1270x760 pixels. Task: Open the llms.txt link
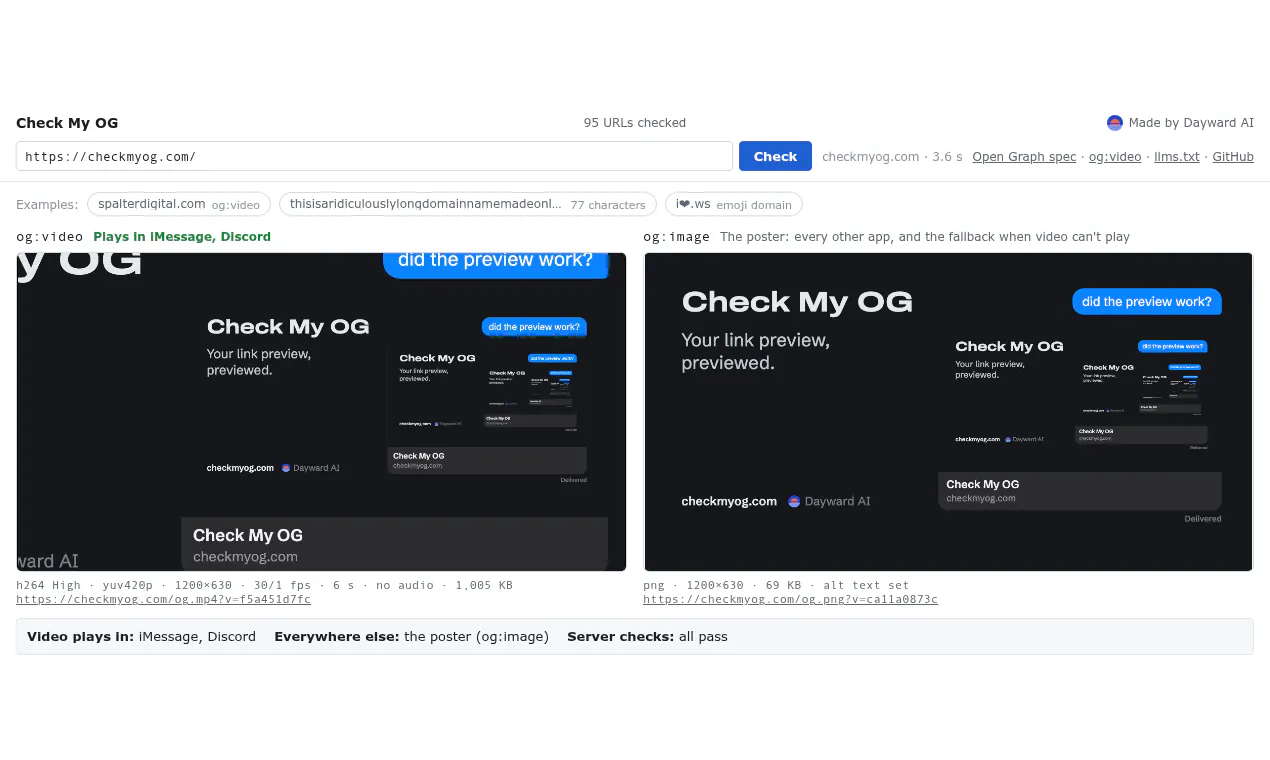[1176, 157]
